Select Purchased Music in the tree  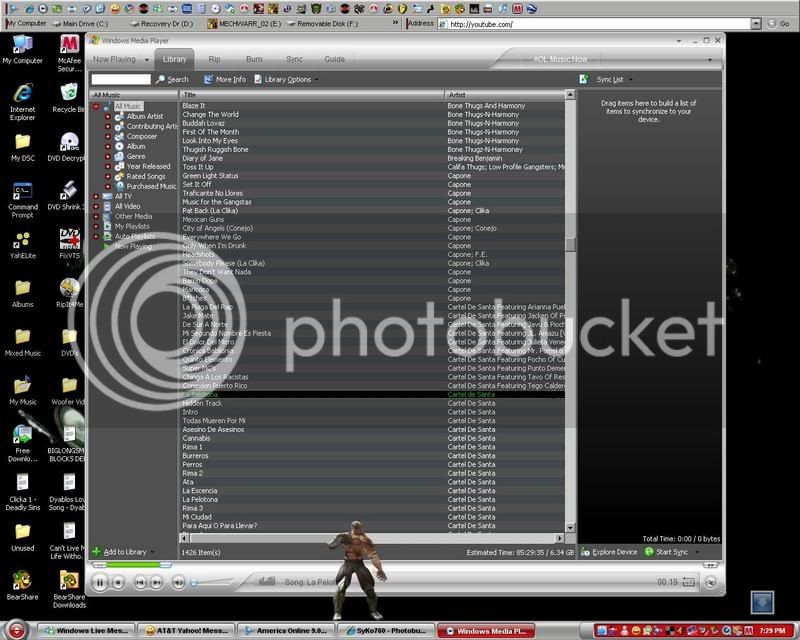click(151, 186)
